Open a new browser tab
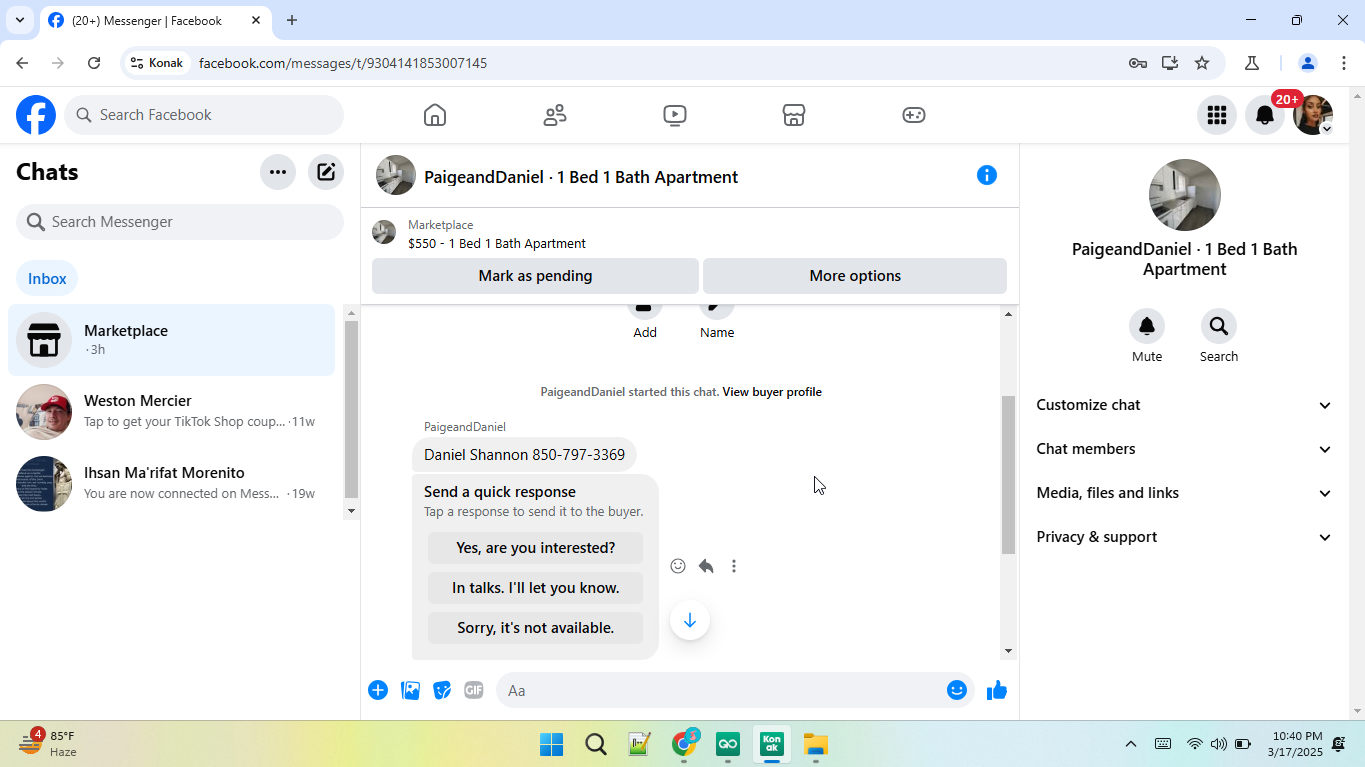Screen dimensions: 1365x767 coord(292,20)
